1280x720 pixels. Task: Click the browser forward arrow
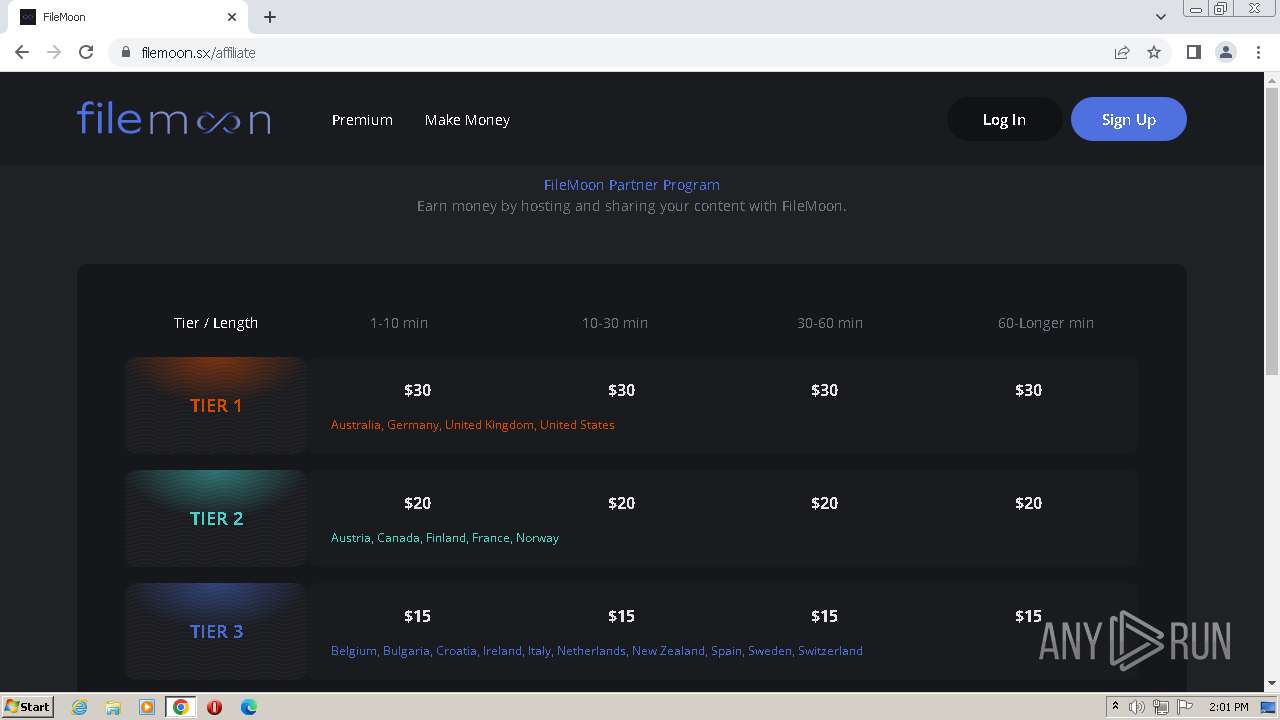[x=54, y=52]
